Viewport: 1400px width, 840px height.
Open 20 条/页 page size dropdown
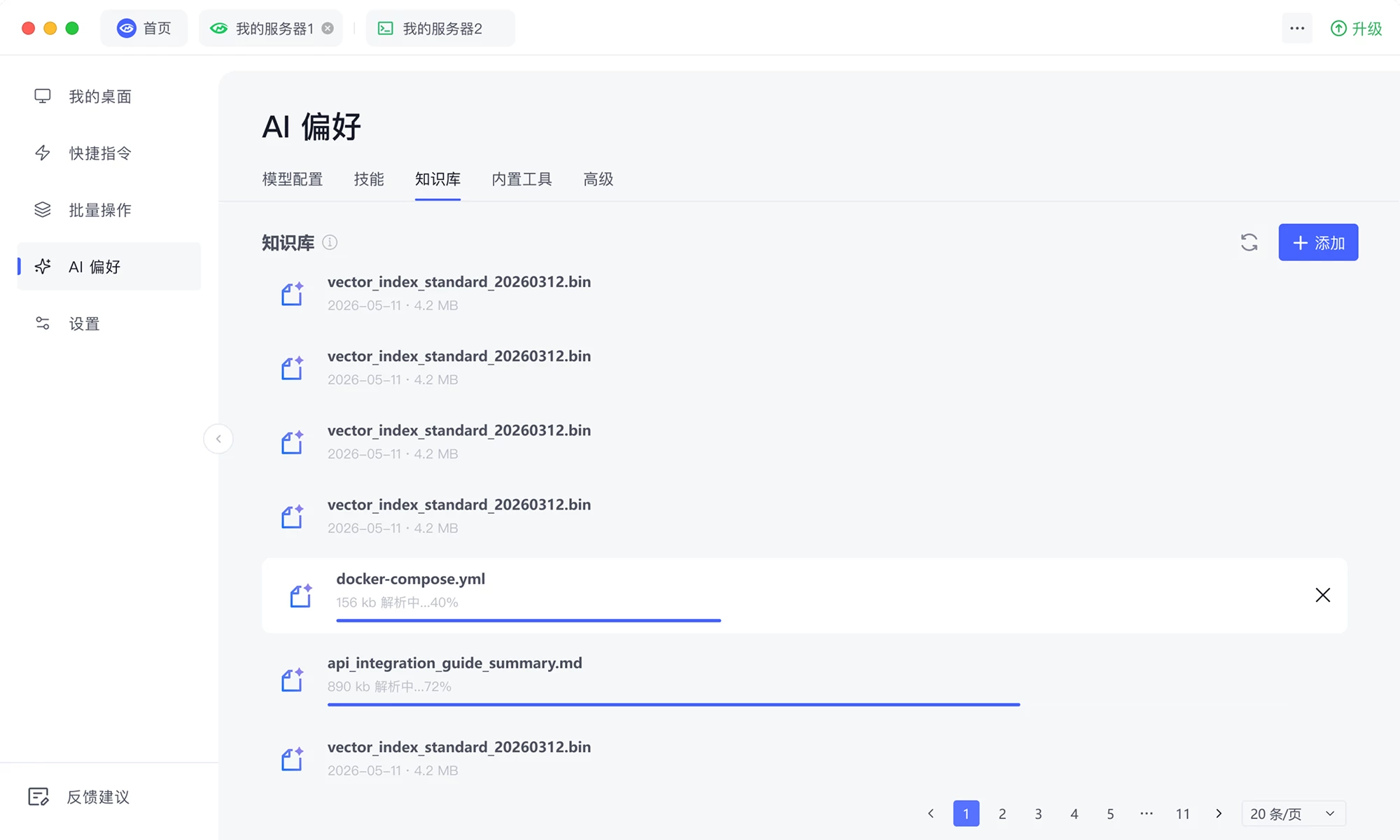(x=1294, y=813)
